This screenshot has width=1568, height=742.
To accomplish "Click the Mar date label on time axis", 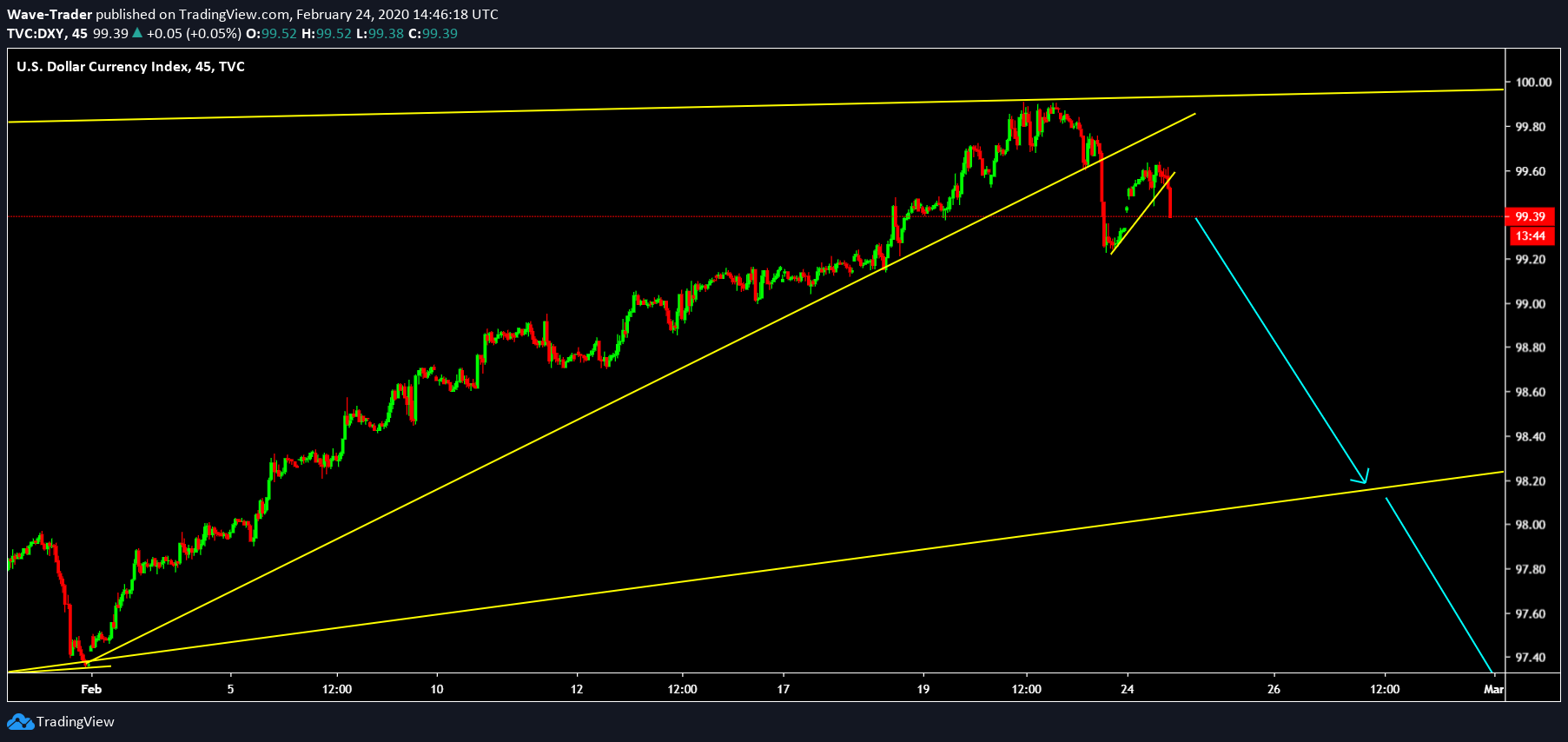I will pos(1493,689).
